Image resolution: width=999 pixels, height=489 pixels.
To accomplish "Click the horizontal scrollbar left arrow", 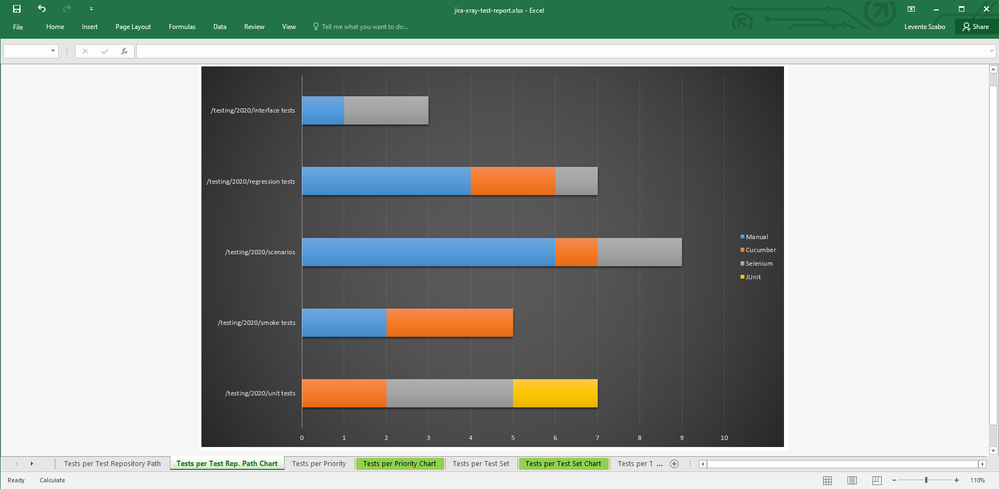I will (x=703, y=464).
